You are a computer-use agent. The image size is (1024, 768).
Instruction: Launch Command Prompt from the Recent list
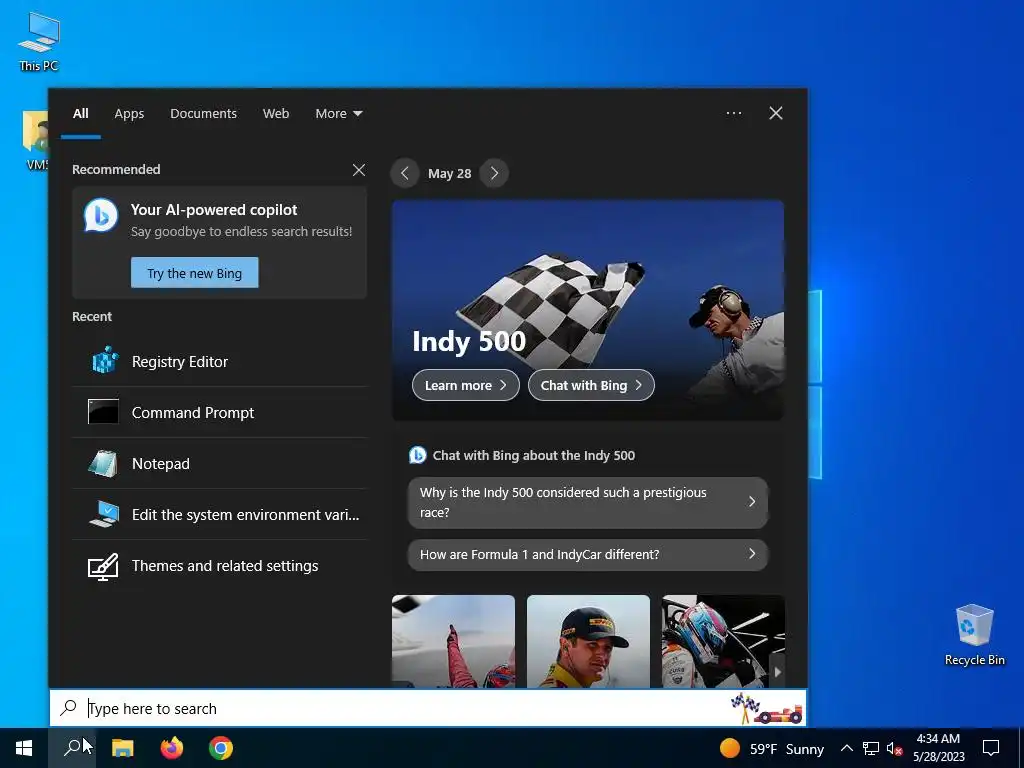tap(219, 413)
